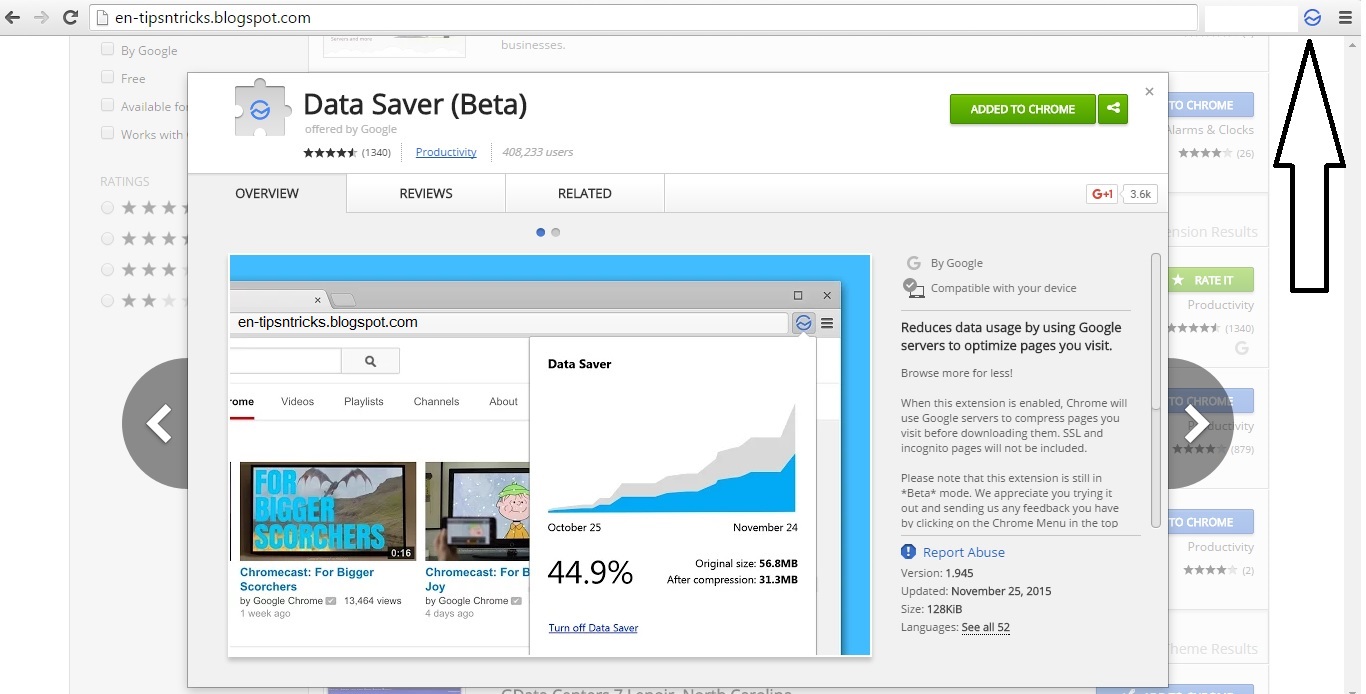Viewport: 1366px width, 694px height.
Task: Open the Productivity category link
Action: tap(446, 152)
